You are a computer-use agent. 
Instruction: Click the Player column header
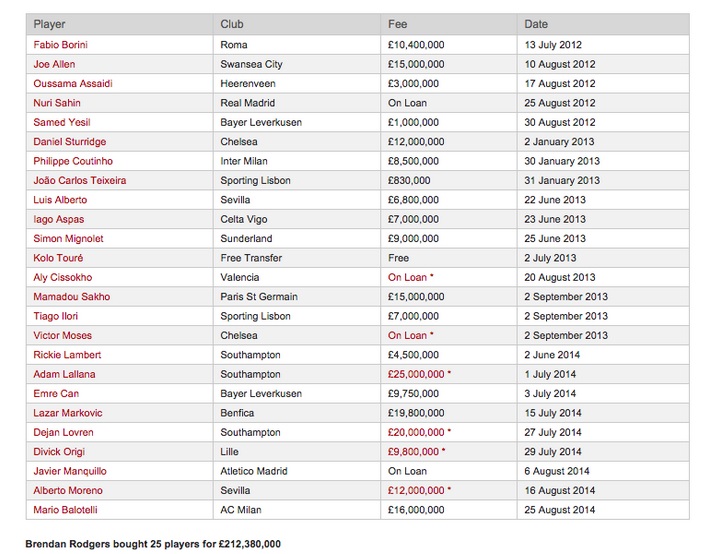pos(50,24)
